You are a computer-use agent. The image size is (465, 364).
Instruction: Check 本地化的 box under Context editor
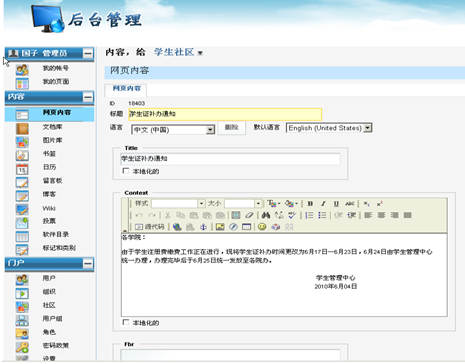126,322
